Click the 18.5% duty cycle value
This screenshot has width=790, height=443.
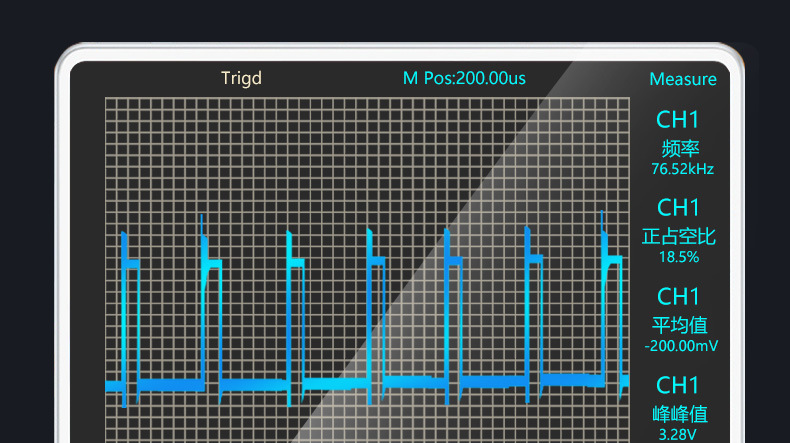click(679, 257)
